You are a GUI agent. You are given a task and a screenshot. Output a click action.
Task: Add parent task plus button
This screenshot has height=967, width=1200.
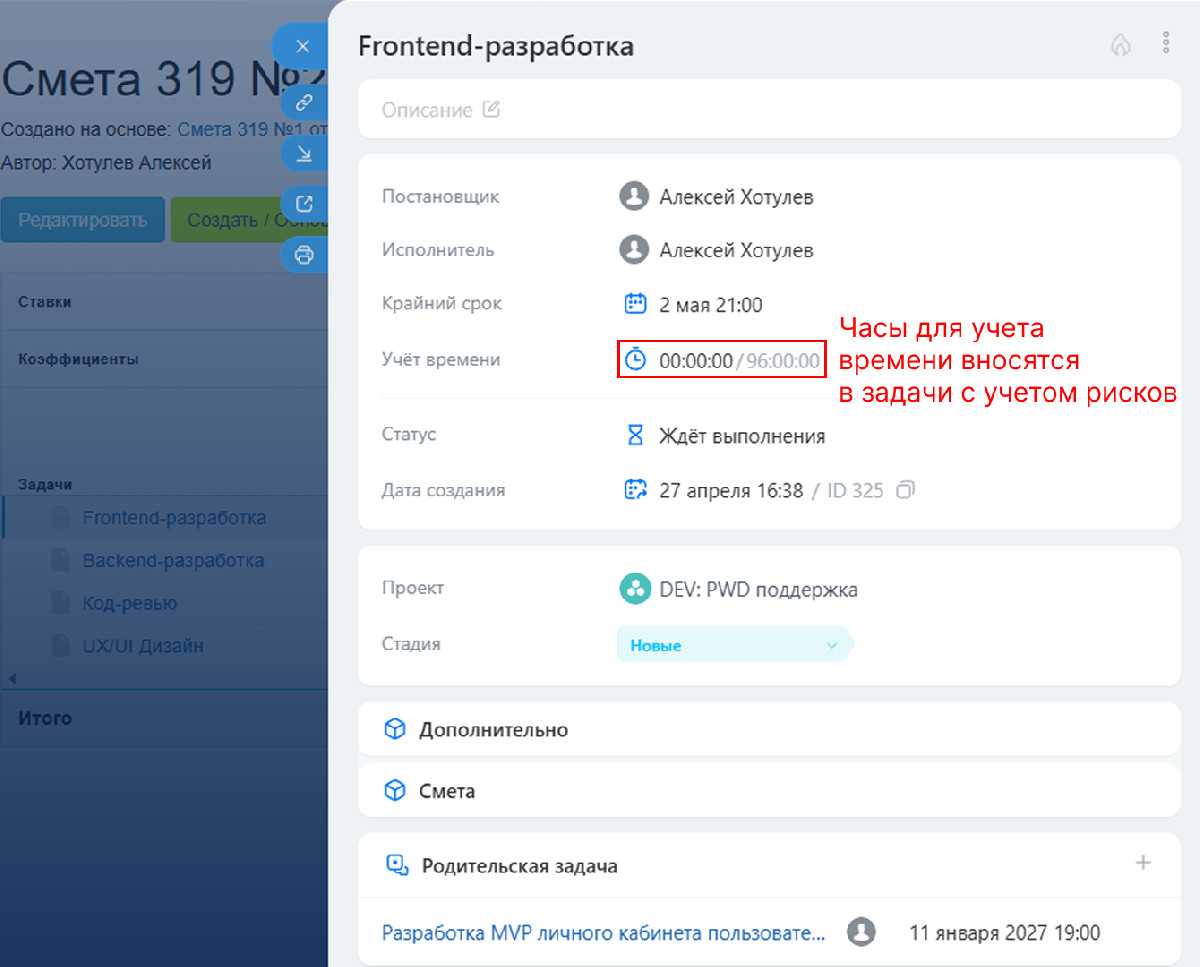click(x=1143, y=863)
